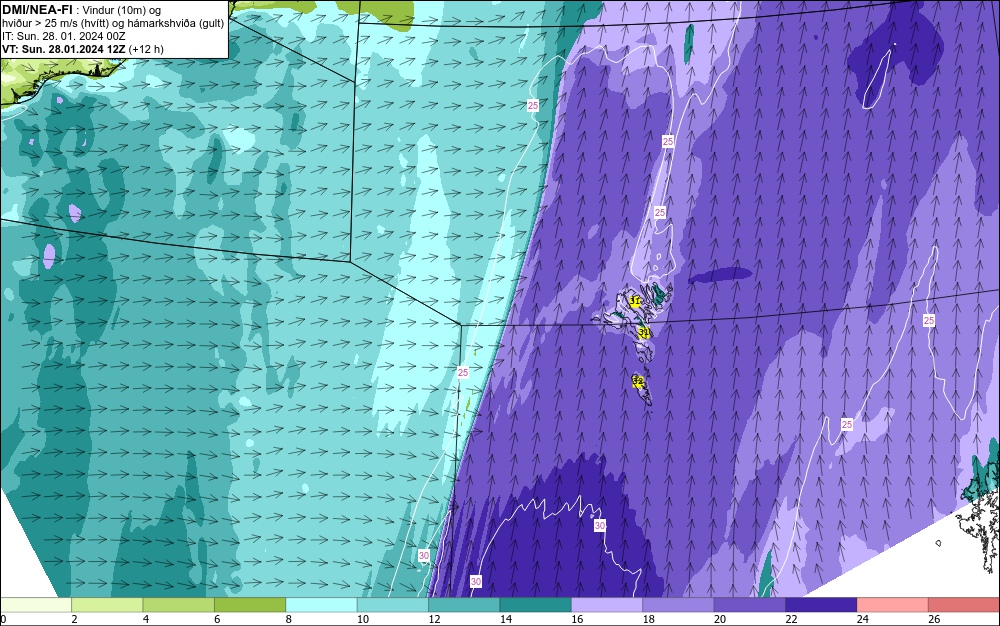The image size is (1000, 626).
Task: Click the legend scale number 14
Action: click(x=506, y=619)
